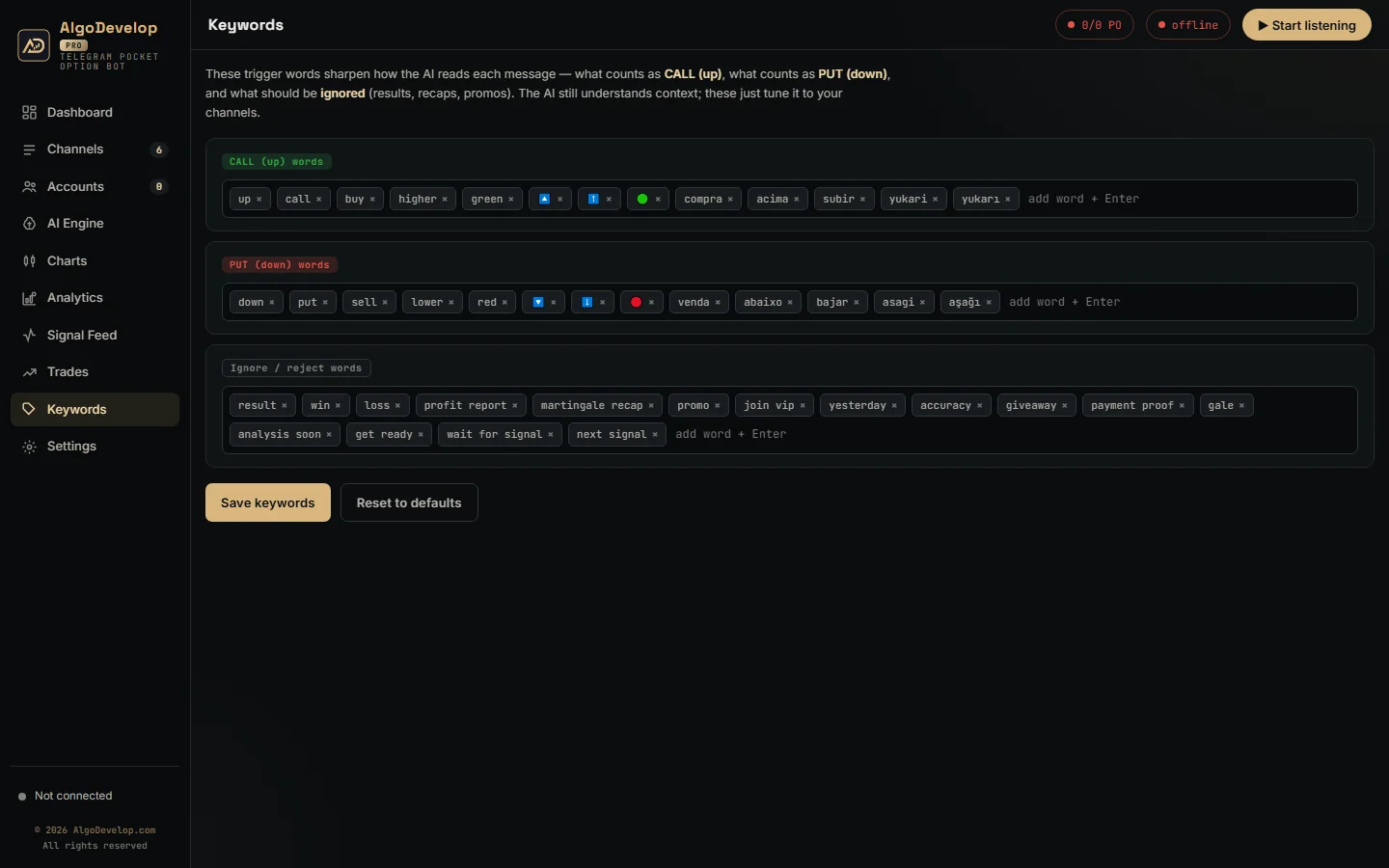Viewport: 1389px width, 868px height.
Task: Click the AlgoDevelop logo icon
Action: click(x=34, y=44)
